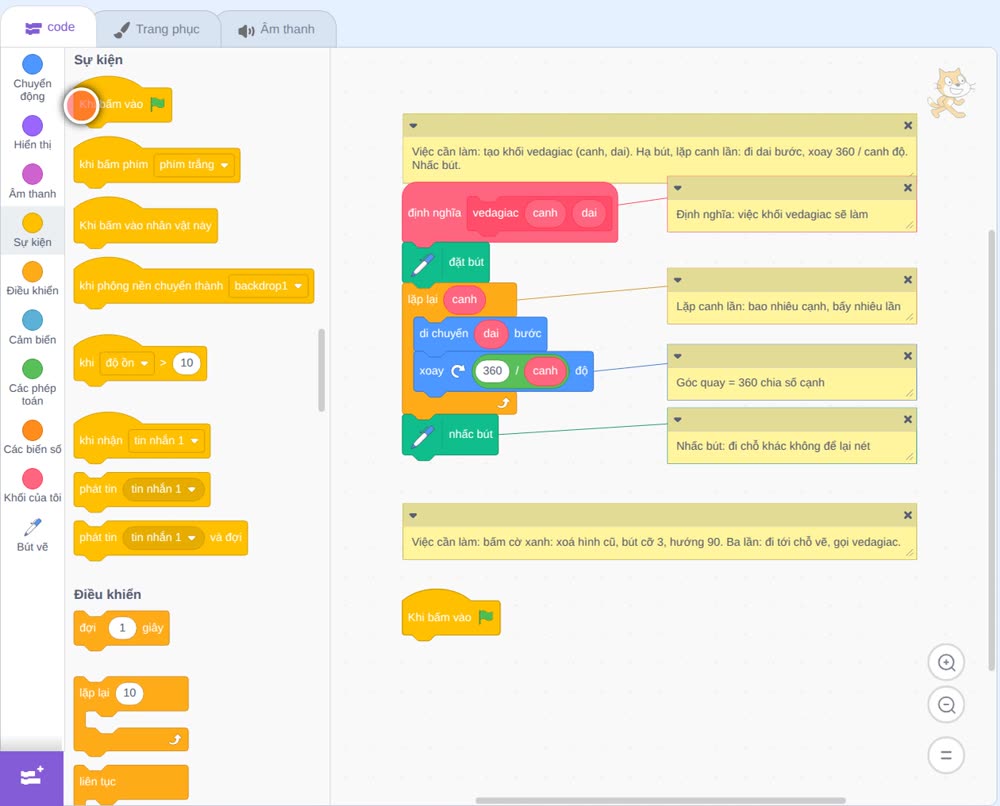Close the 'Góc quay' comment

[x=908, y=356]
